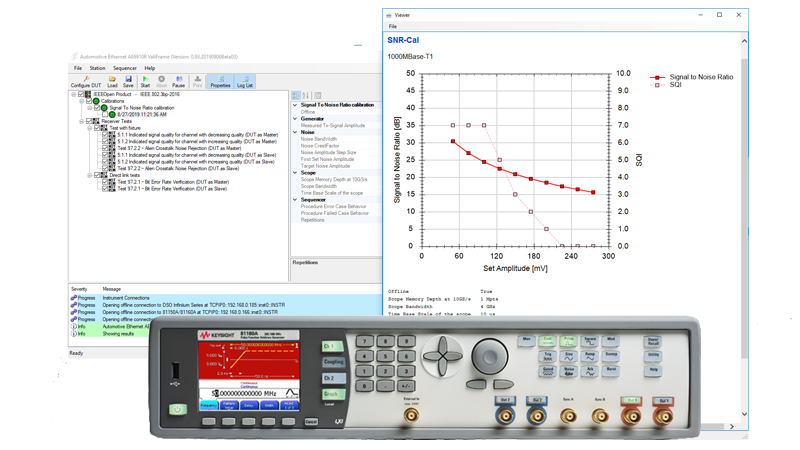Start the test sequence with Start

point(145,82)
